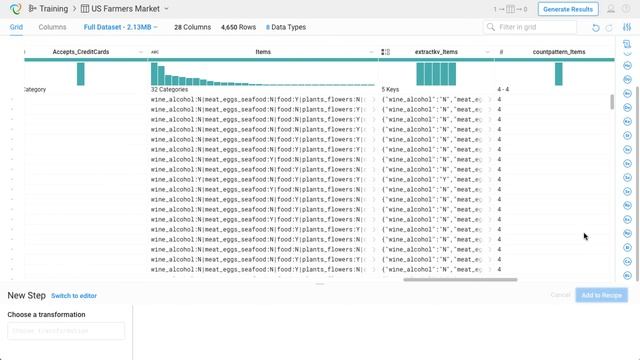
Task: Click the 4,650 Rows count
Action: 238,27
